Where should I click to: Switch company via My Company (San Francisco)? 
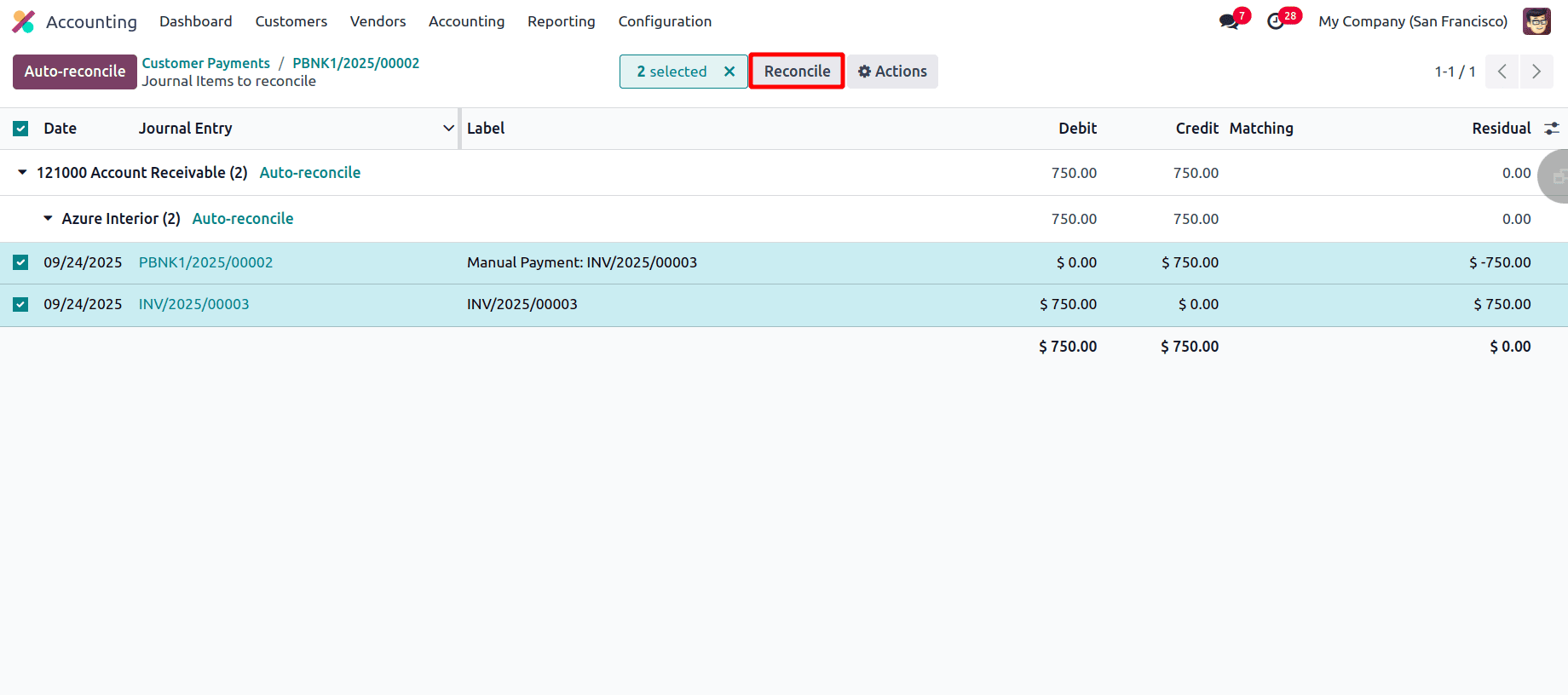1412,21
